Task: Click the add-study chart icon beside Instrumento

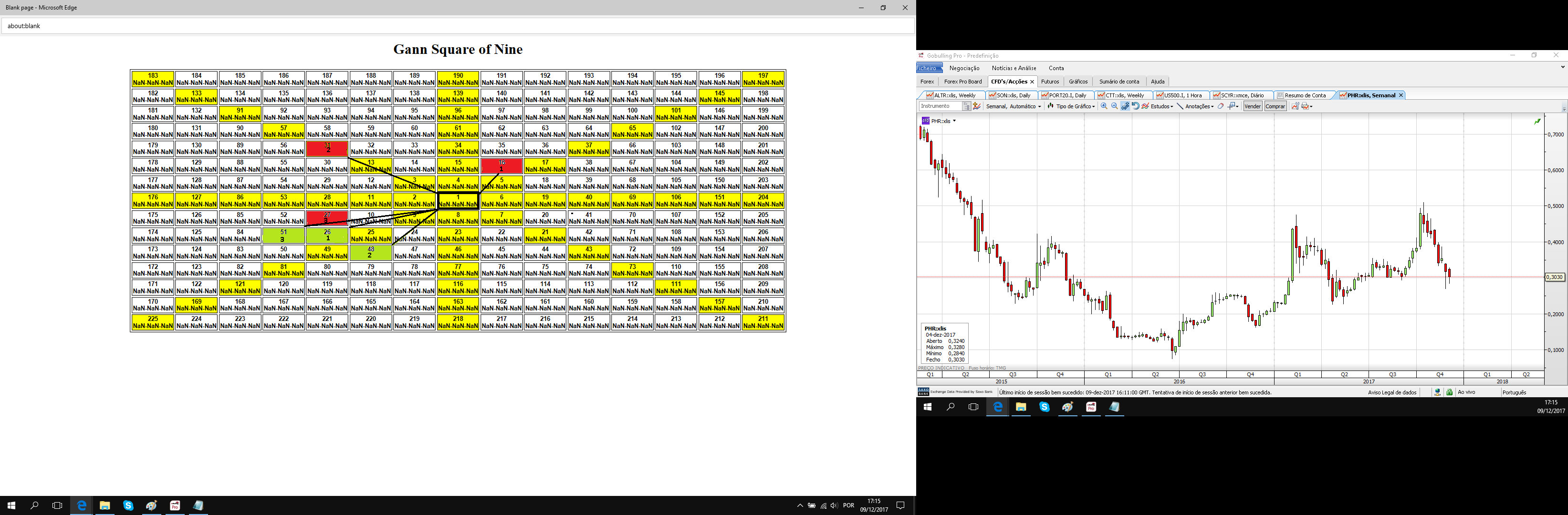Action: 977,106
